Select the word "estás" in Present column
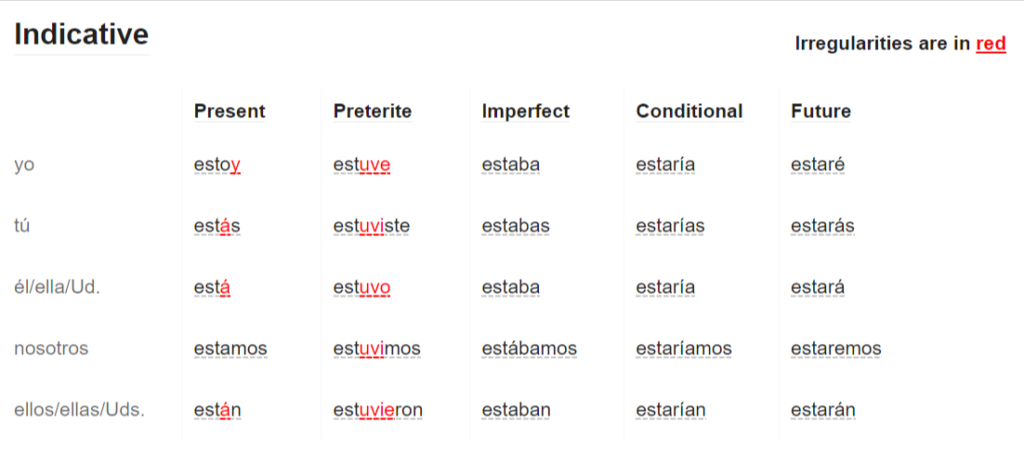This screenshot has height=449, width=1024. (x=217, y=226)
